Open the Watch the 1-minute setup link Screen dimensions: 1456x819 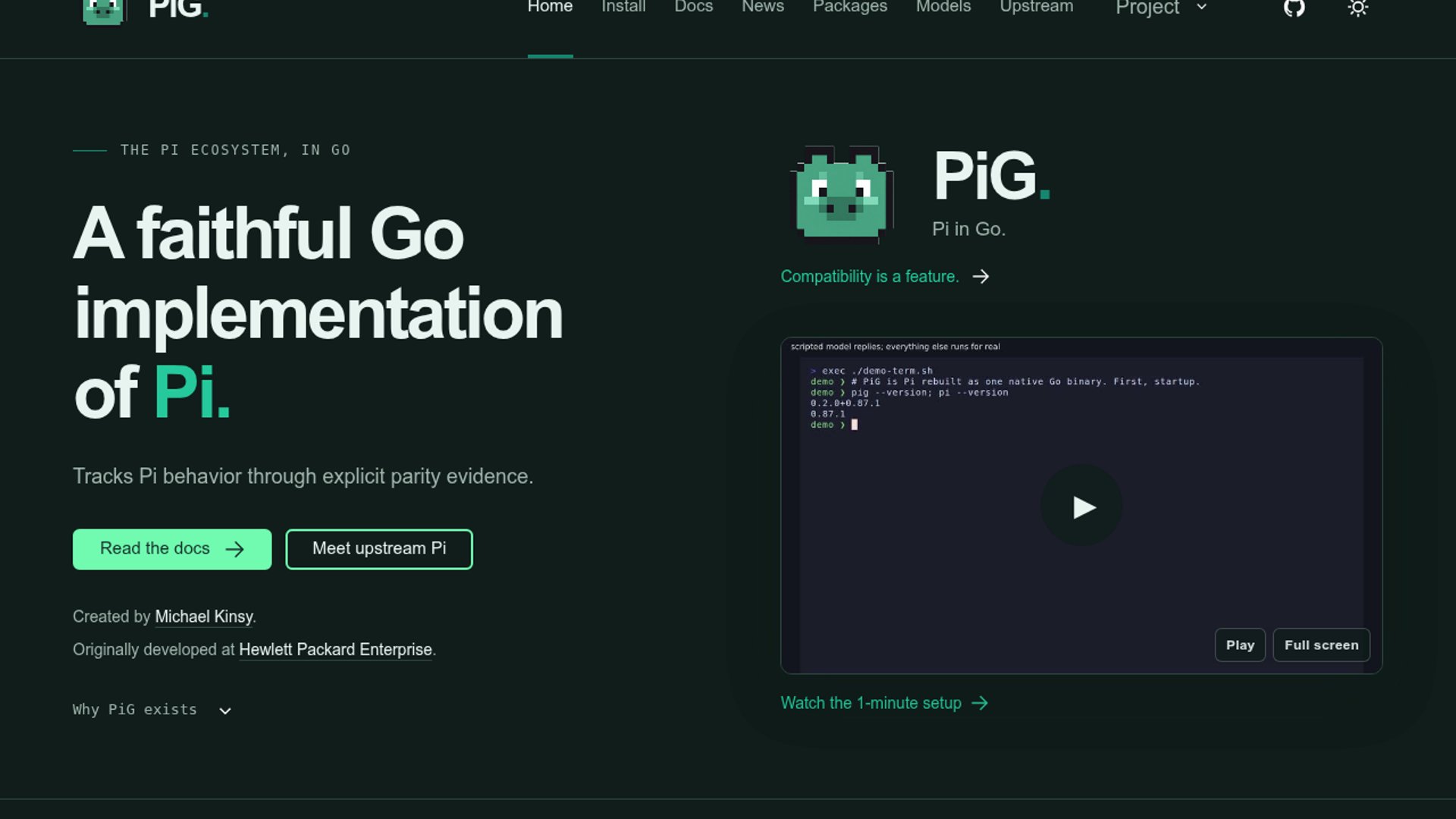885,703
